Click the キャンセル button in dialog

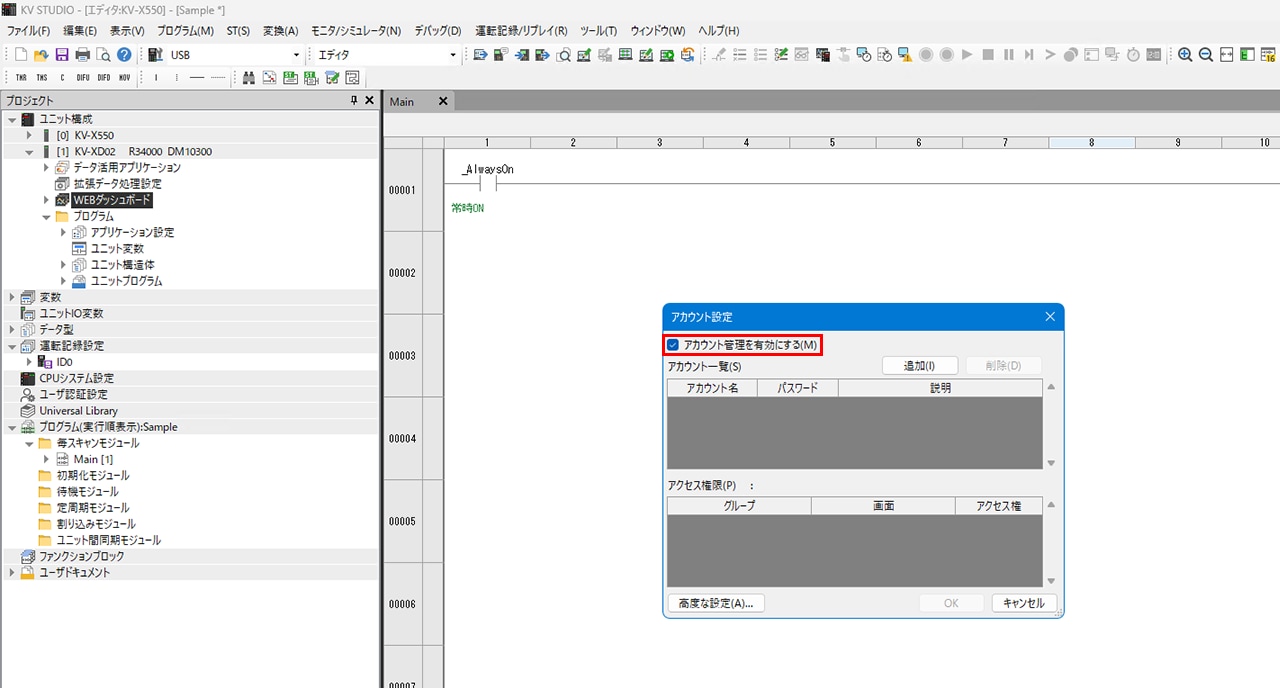[1023, 603]
